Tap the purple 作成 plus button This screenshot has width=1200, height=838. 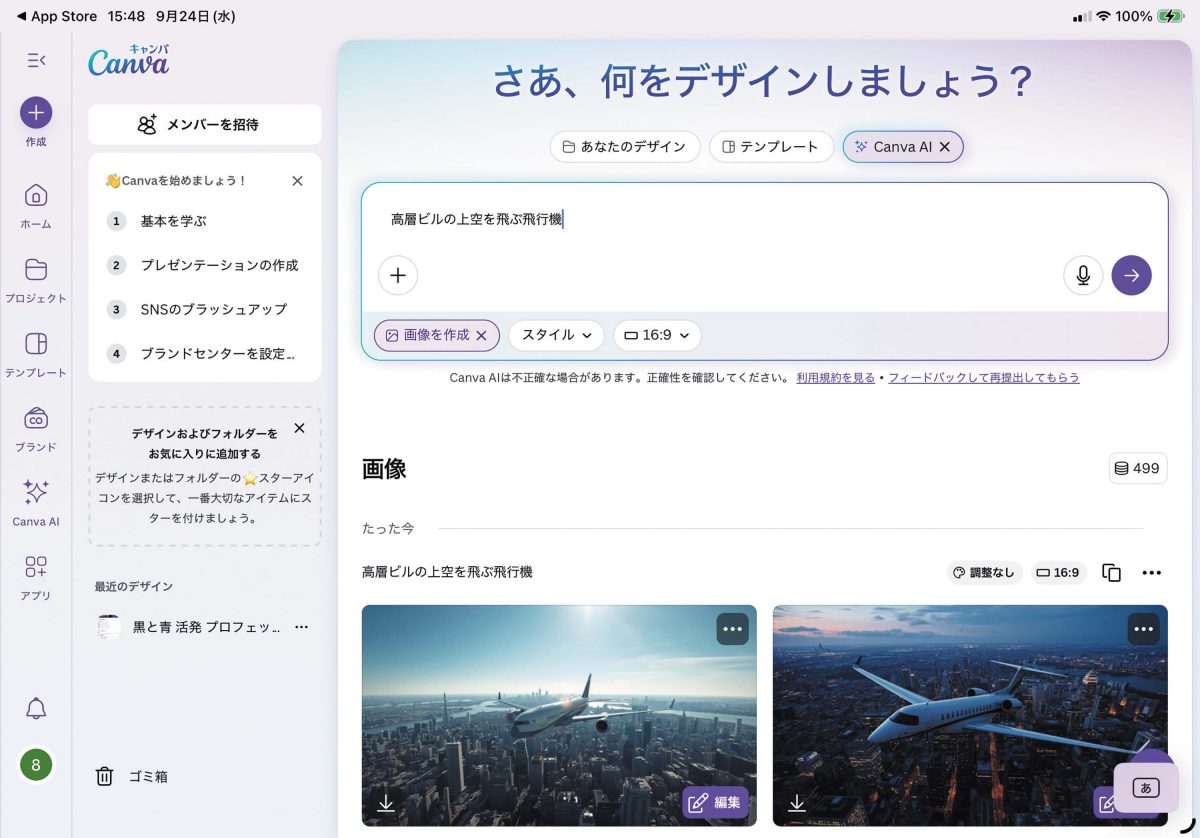tap(36, 112)
